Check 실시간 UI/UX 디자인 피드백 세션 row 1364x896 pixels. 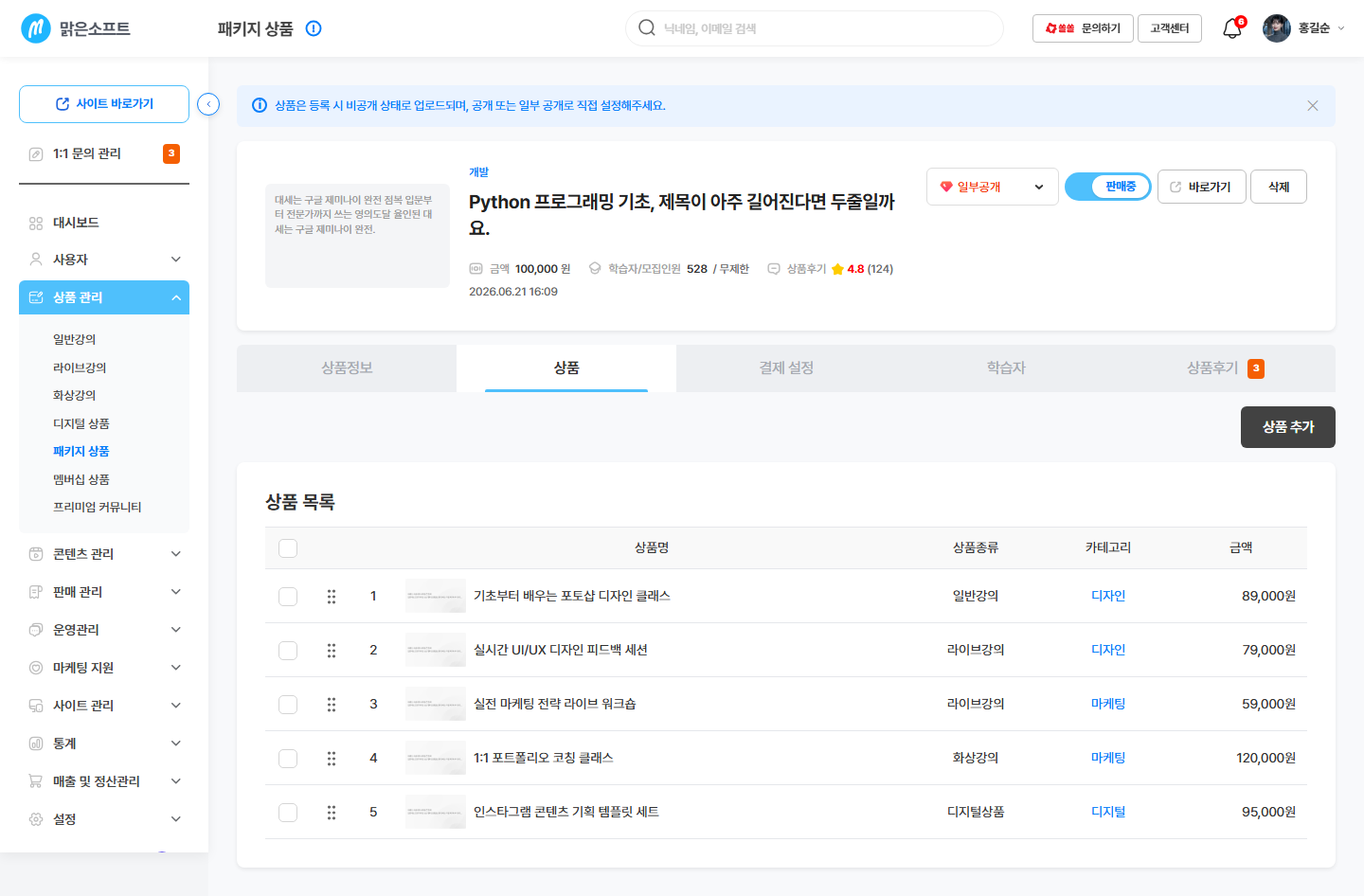(x=288, y=651)
